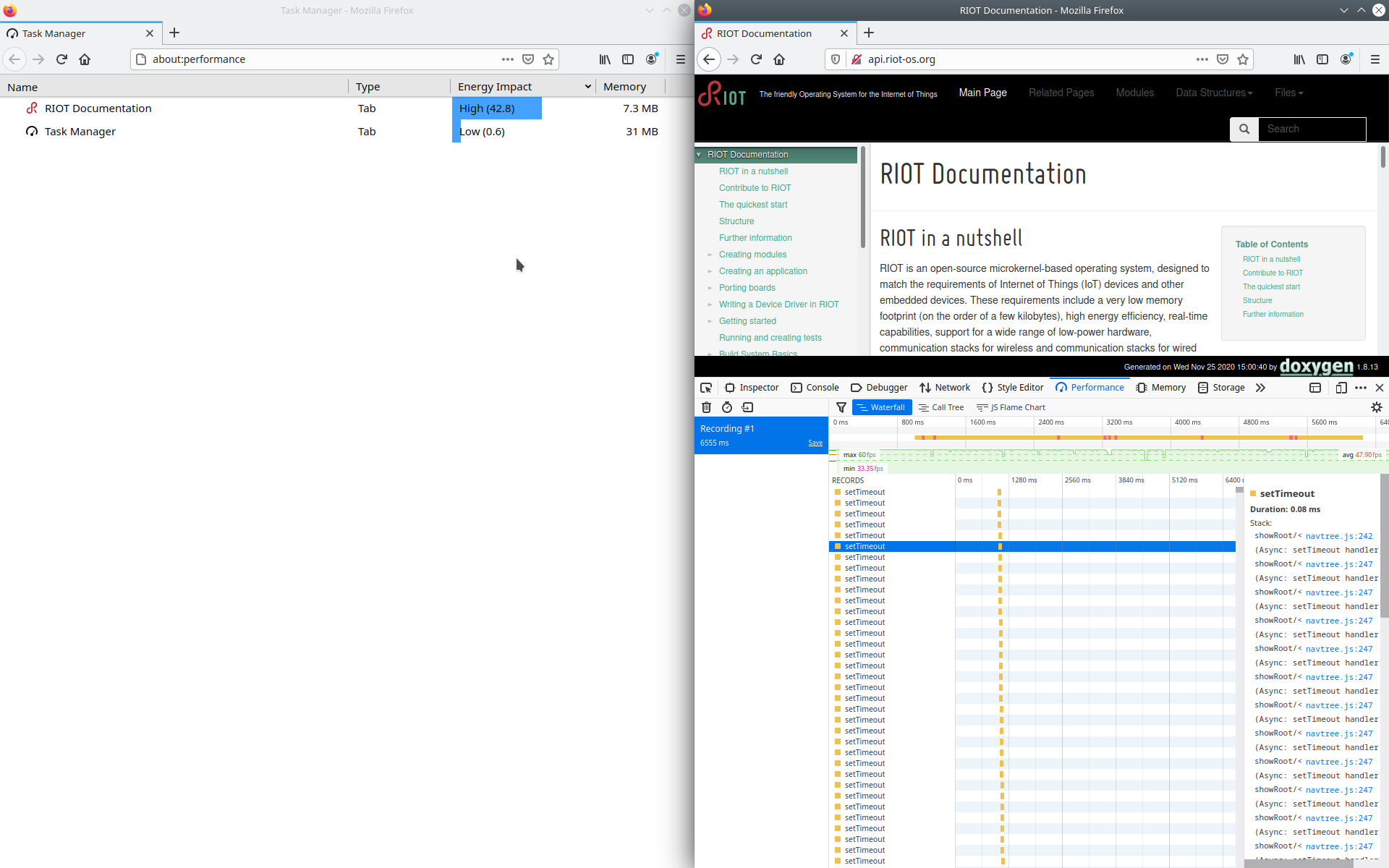This screenshot has height=868, width=1389.
Task: Select an iframe as the target document
Action: 1315,388
